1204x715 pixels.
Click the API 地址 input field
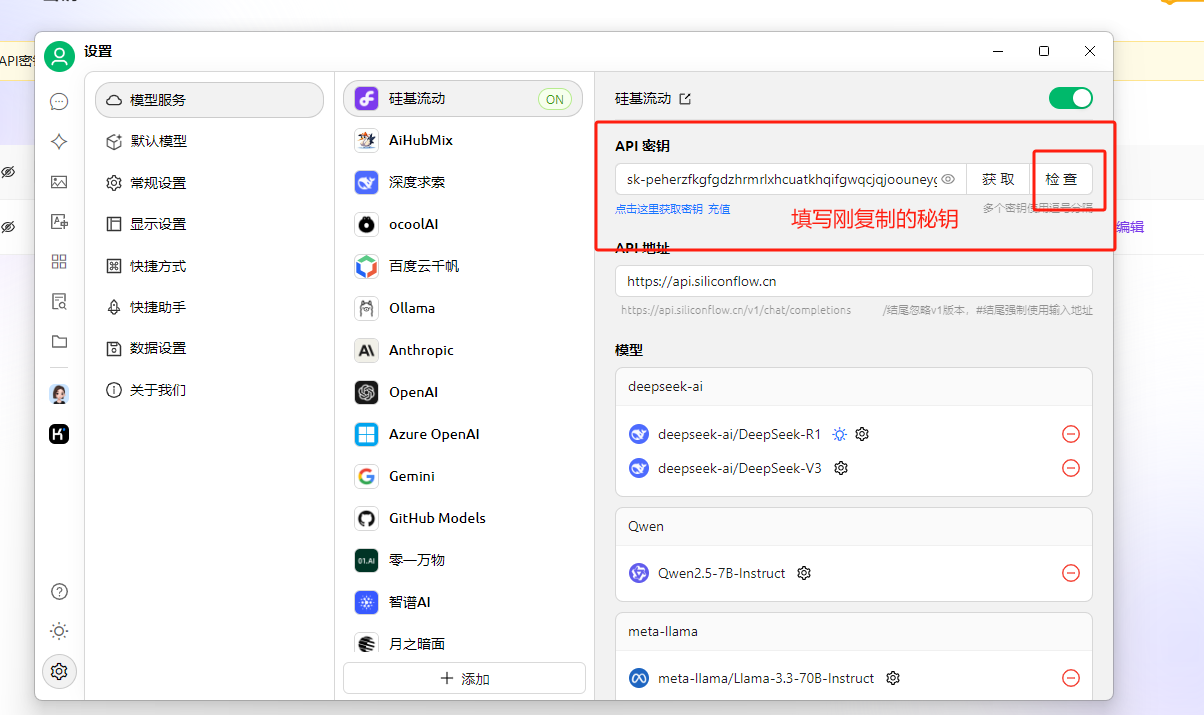click(x=854, y=281)
